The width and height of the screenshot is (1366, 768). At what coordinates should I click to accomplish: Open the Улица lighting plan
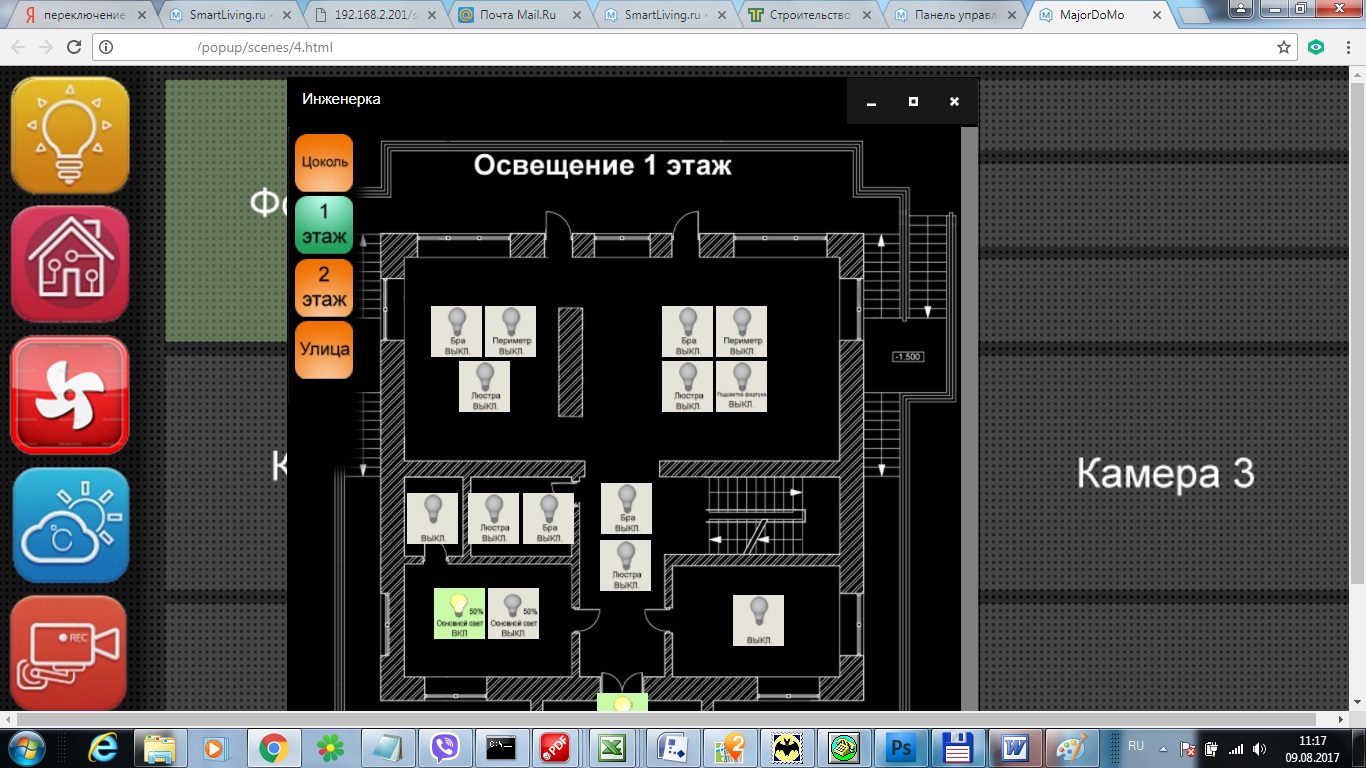324,350
